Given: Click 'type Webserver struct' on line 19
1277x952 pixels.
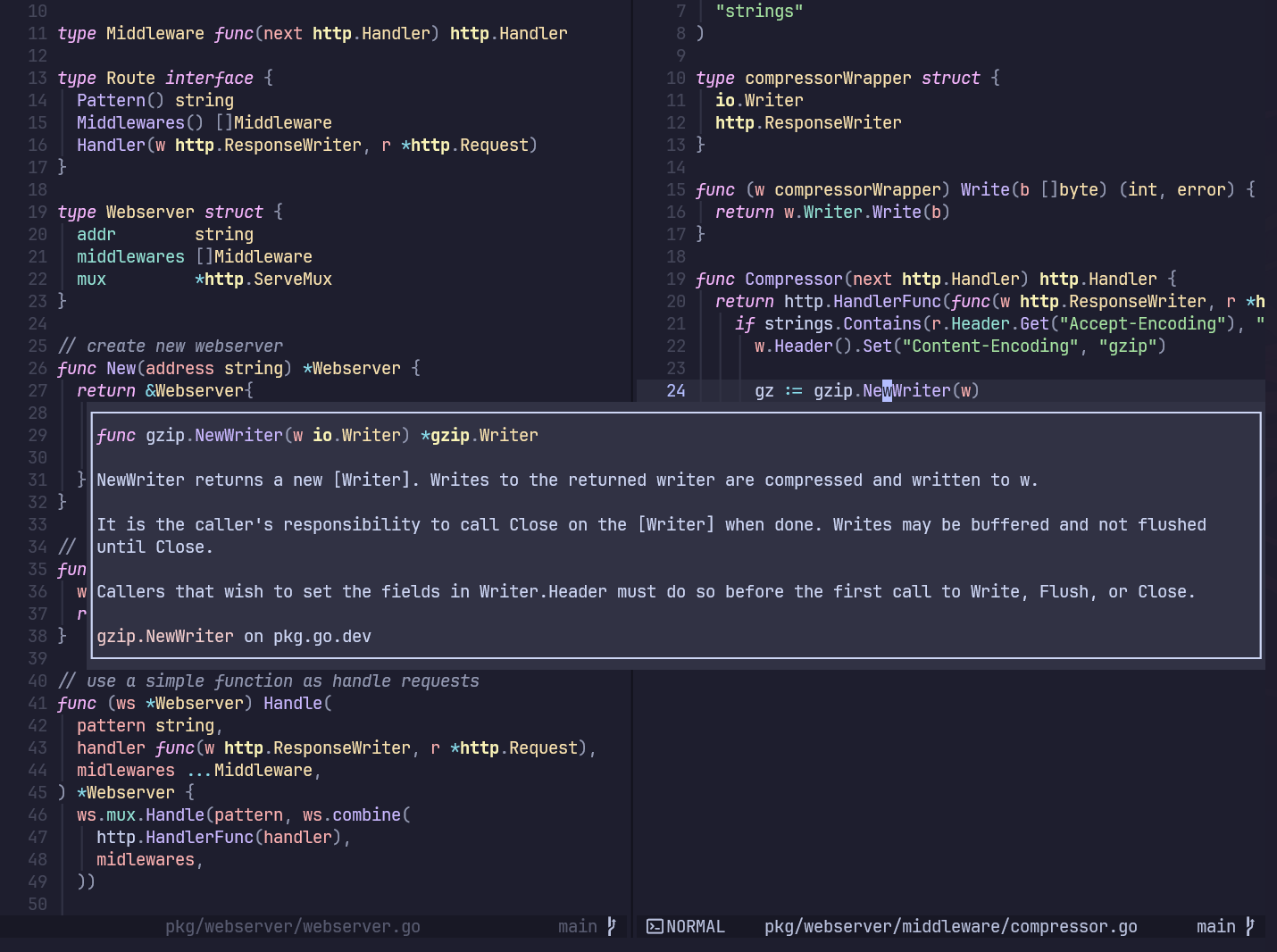Looking at the screenshot, I should [x=170, y=212].
